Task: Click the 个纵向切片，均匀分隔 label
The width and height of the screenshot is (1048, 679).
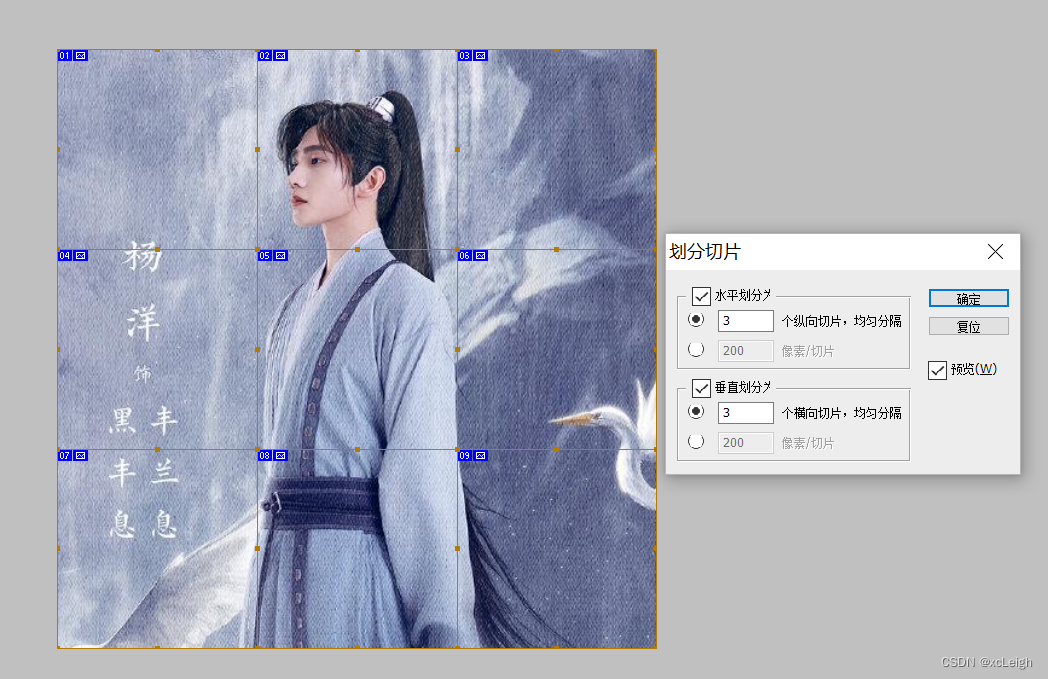Action: pos(841,321)
